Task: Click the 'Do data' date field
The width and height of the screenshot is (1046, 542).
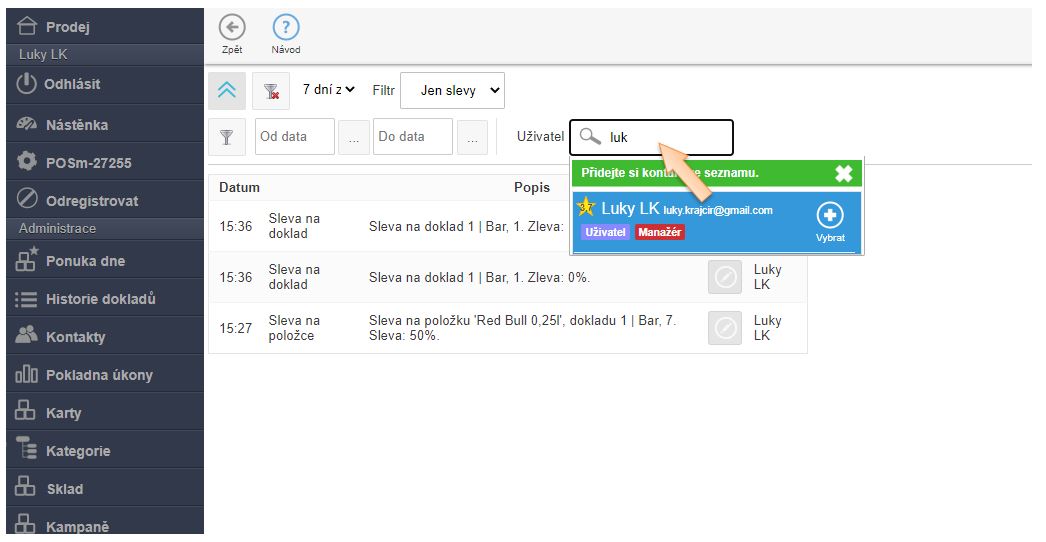Action: (x=412, y=137)
